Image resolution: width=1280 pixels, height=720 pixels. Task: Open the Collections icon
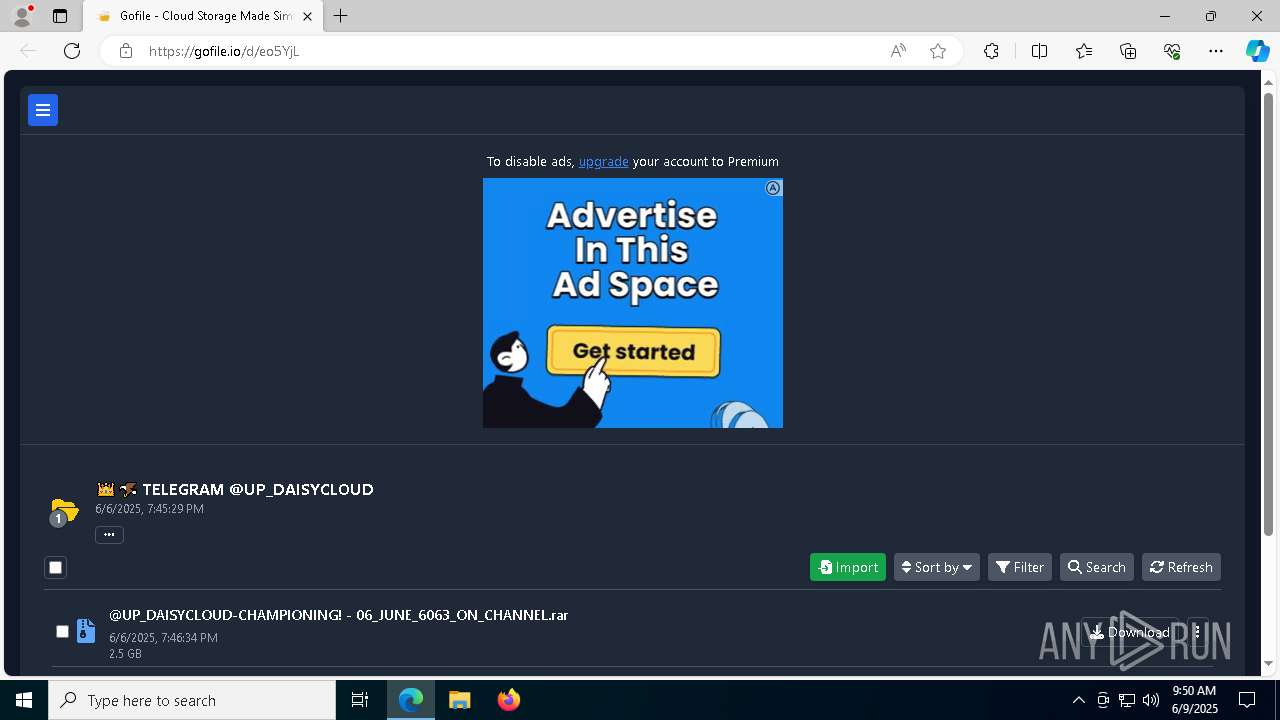click(1128, 51)
